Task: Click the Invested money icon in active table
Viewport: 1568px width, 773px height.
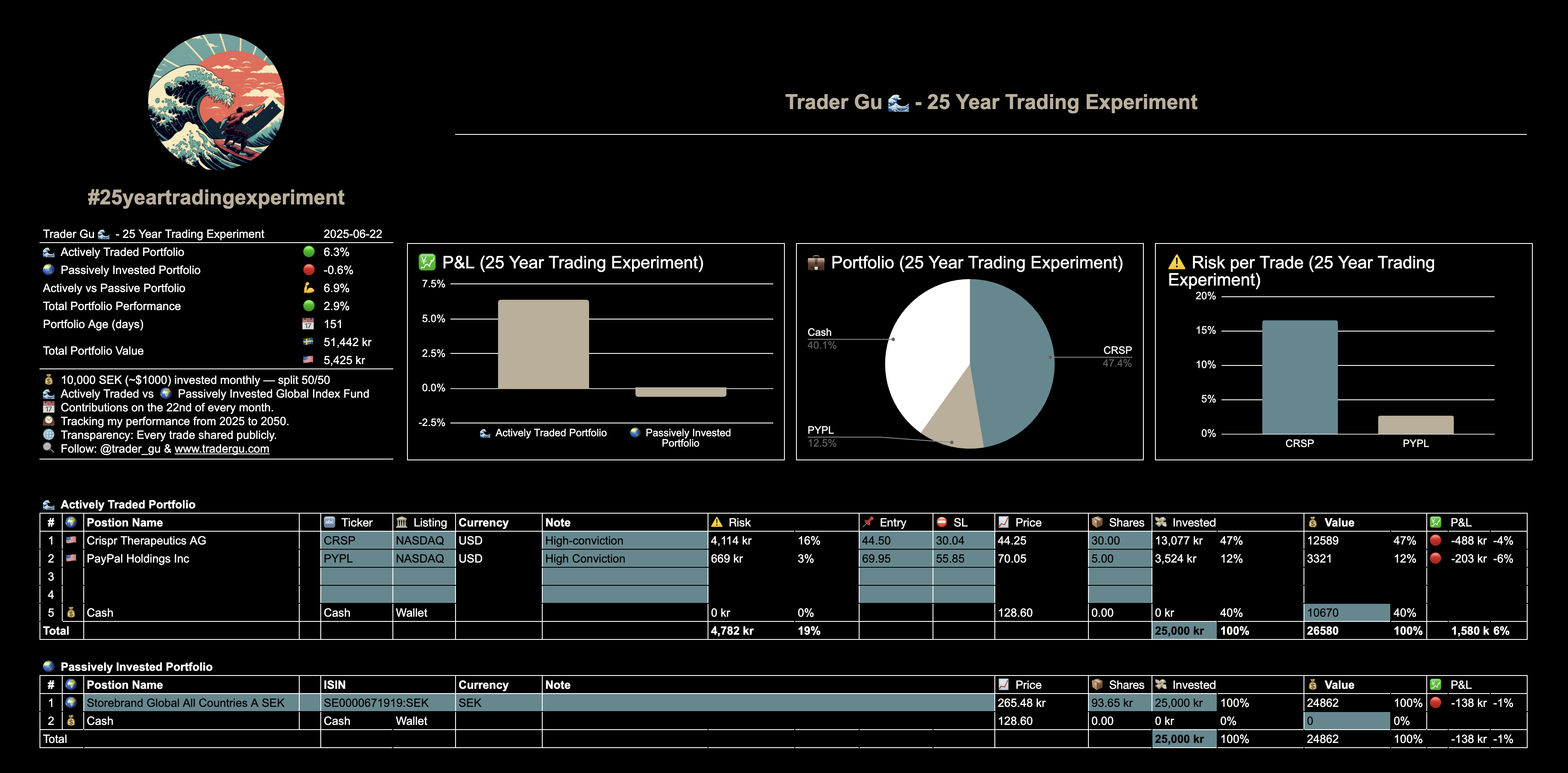Action: pos(1161,522)
